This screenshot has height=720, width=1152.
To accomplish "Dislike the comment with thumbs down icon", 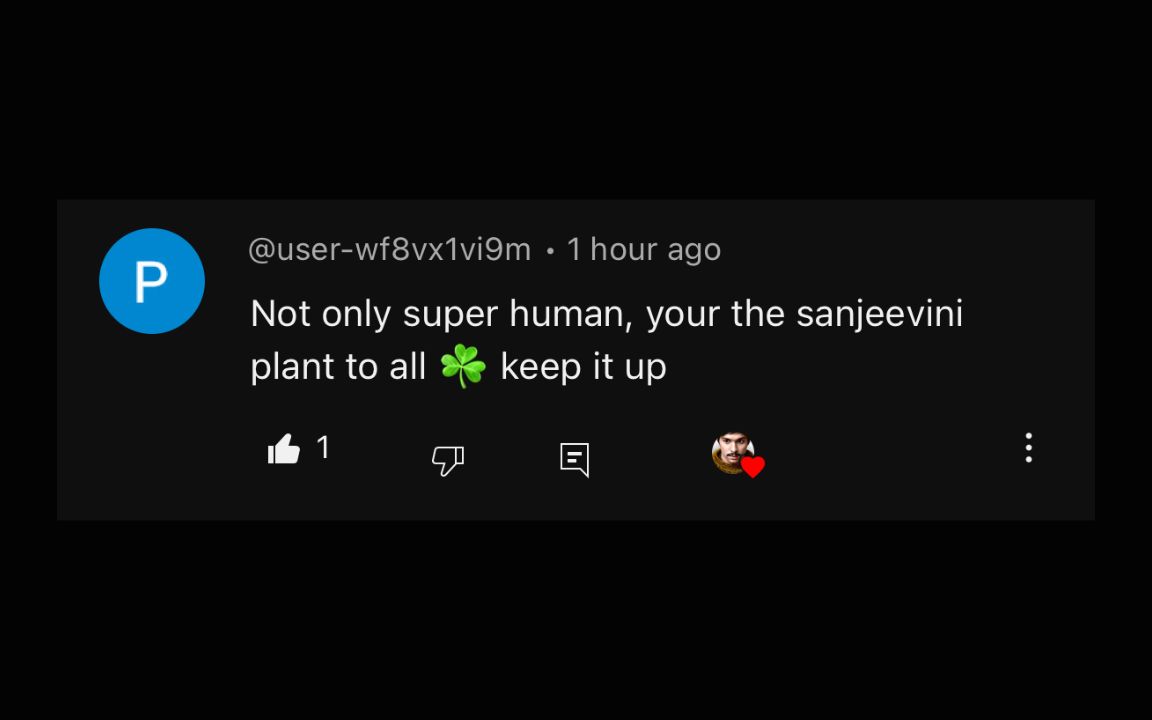I will coord(447,461).
